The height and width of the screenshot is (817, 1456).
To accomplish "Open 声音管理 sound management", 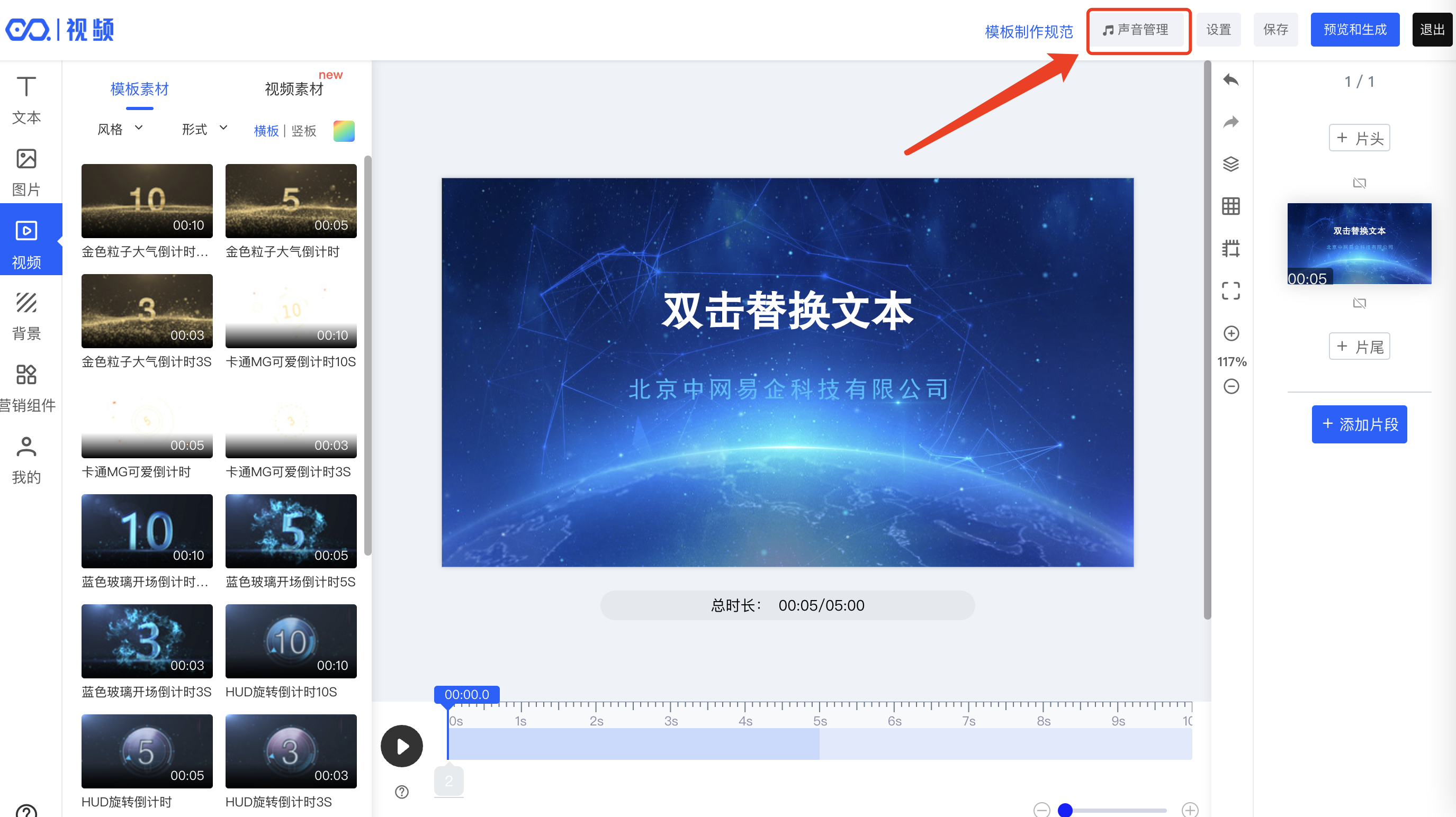I will coord(1137,30).
